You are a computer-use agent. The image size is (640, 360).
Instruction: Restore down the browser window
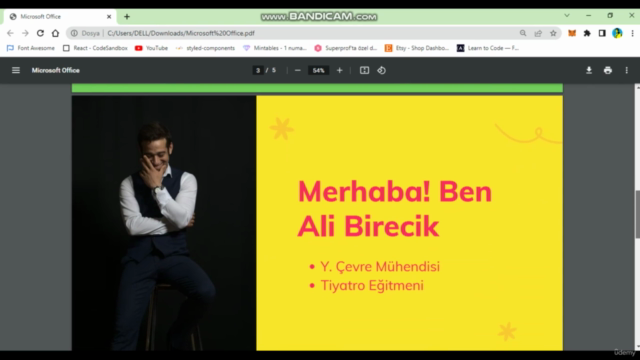[x=610, y=16]
